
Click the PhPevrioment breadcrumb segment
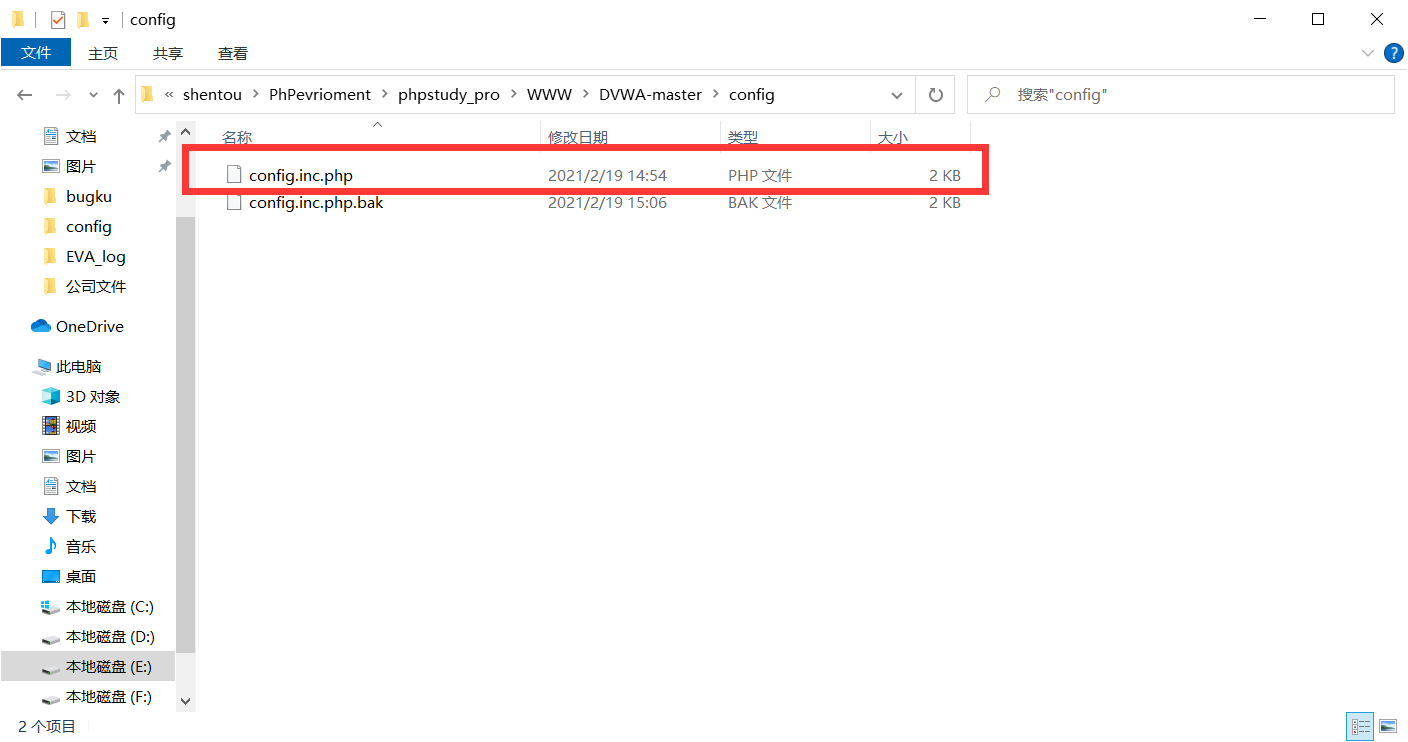coord(320,95)
